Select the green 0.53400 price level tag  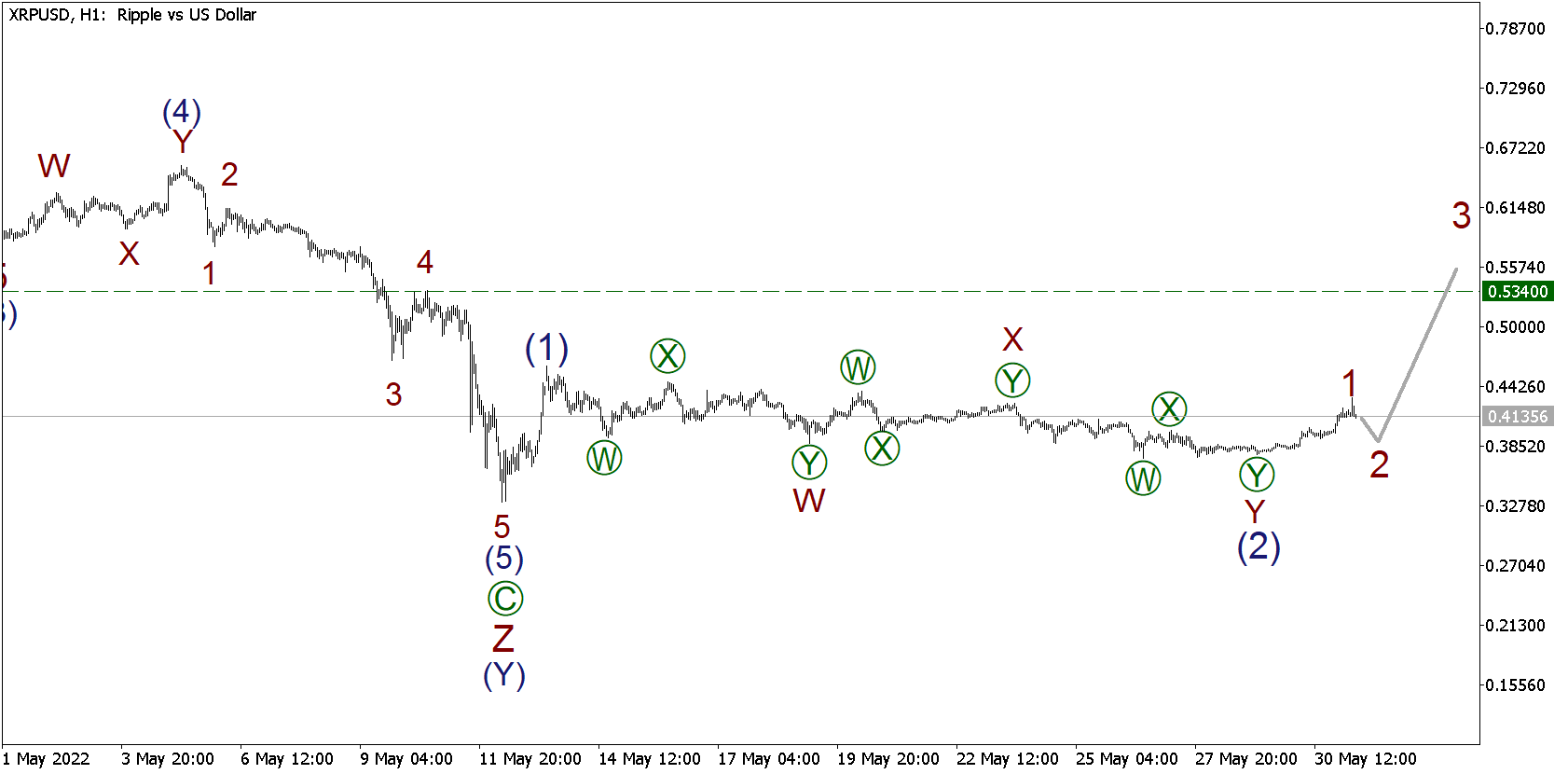tap(1518, 292)
